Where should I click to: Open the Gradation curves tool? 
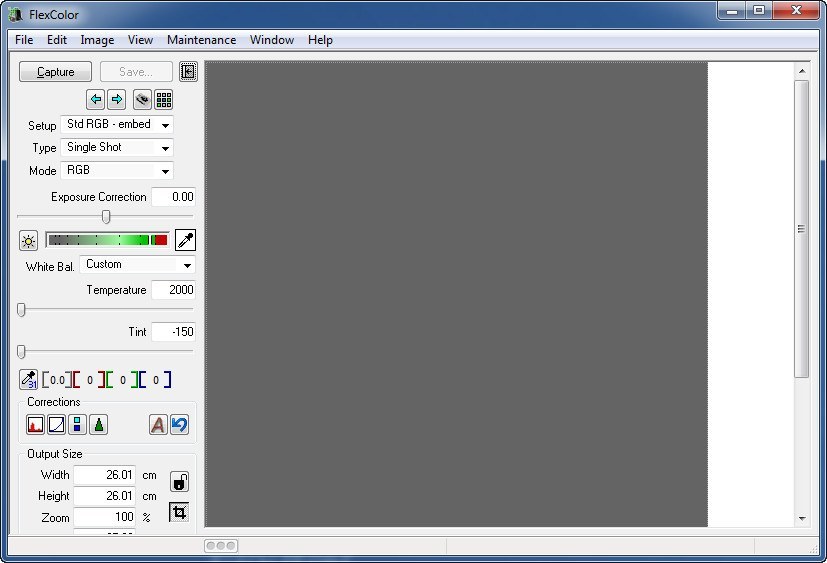coord(56,425)
